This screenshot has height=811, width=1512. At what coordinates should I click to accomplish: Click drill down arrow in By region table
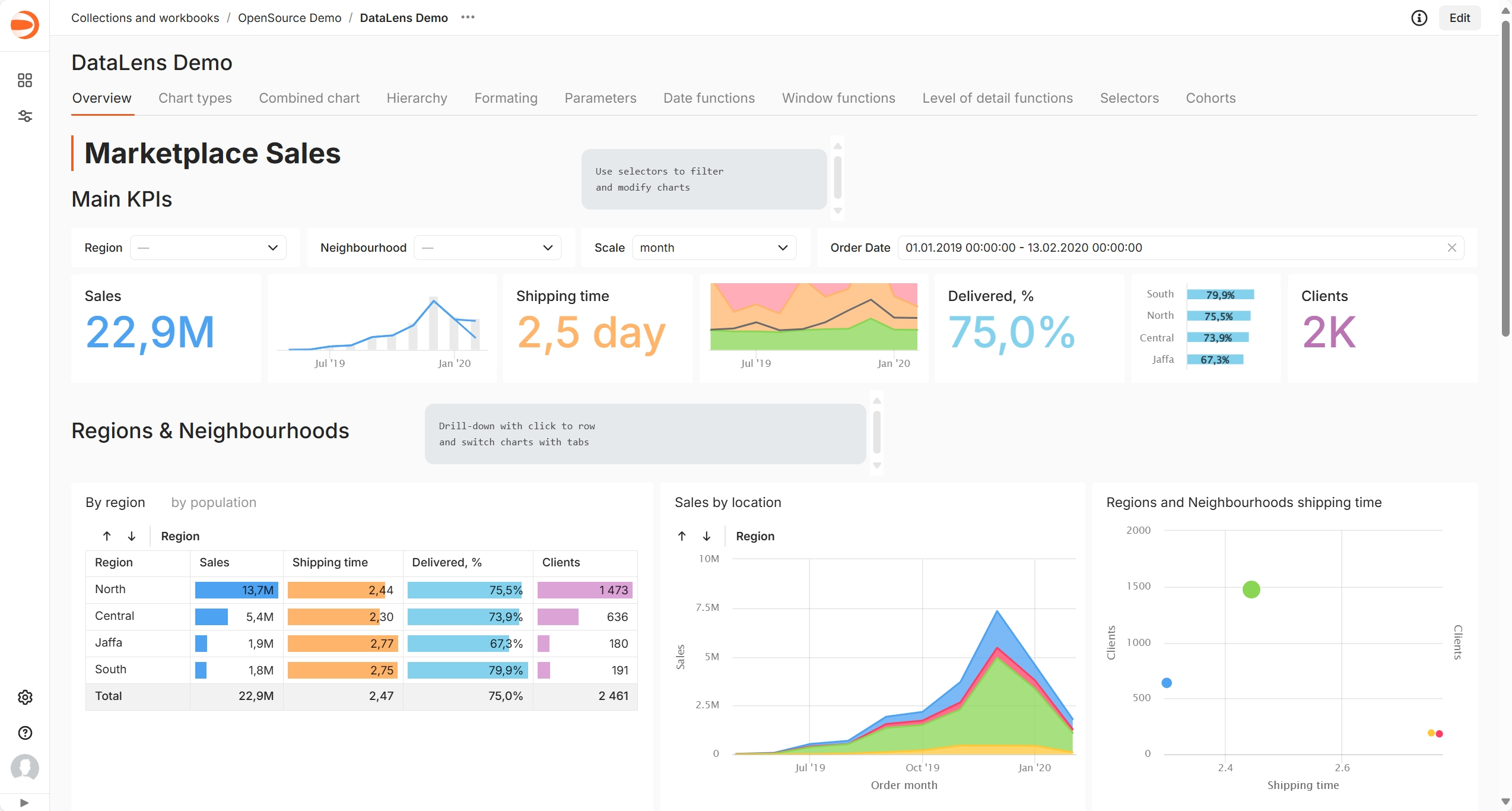pos(132,536)
